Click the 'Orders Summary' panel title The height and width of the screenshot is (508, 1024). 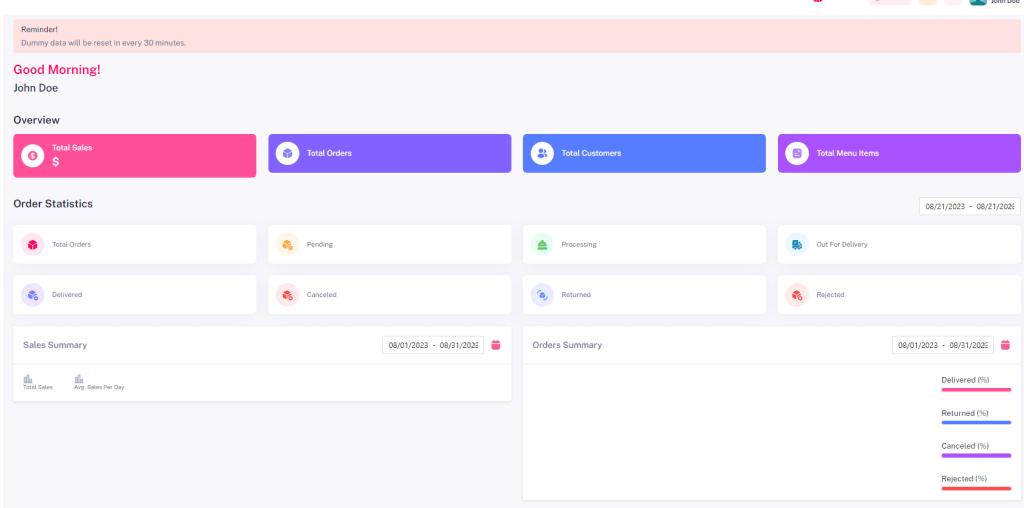567,345
